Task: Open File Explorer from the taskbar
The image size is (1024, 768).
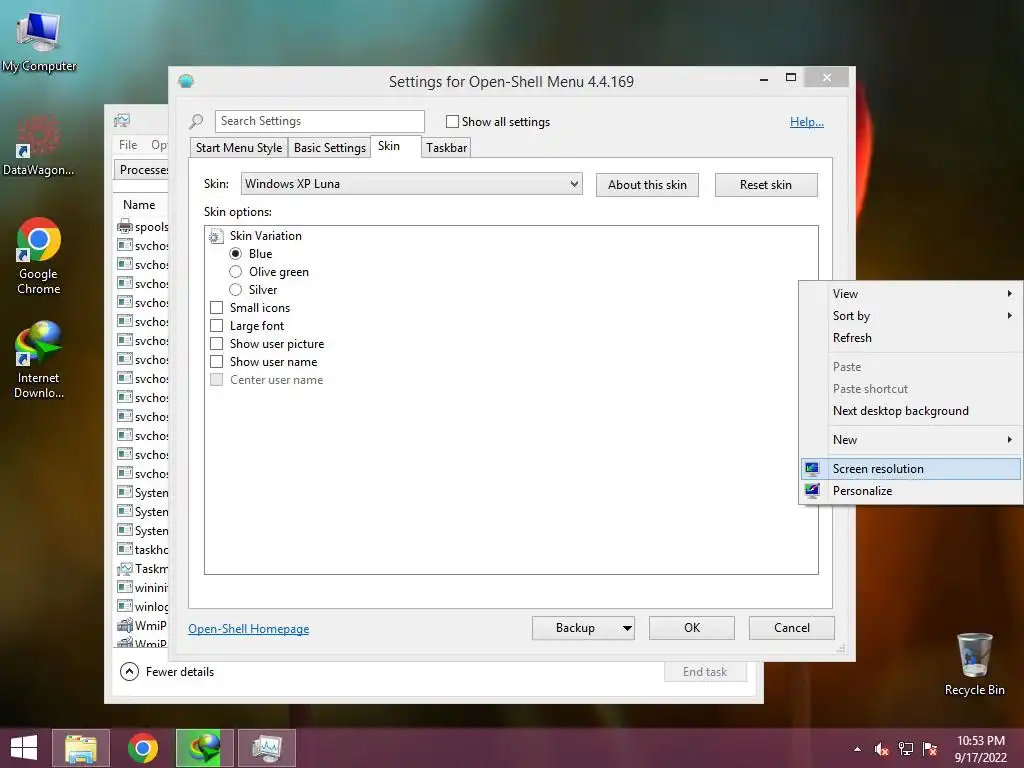Action: pyautogui.click(x=81, y=748)
